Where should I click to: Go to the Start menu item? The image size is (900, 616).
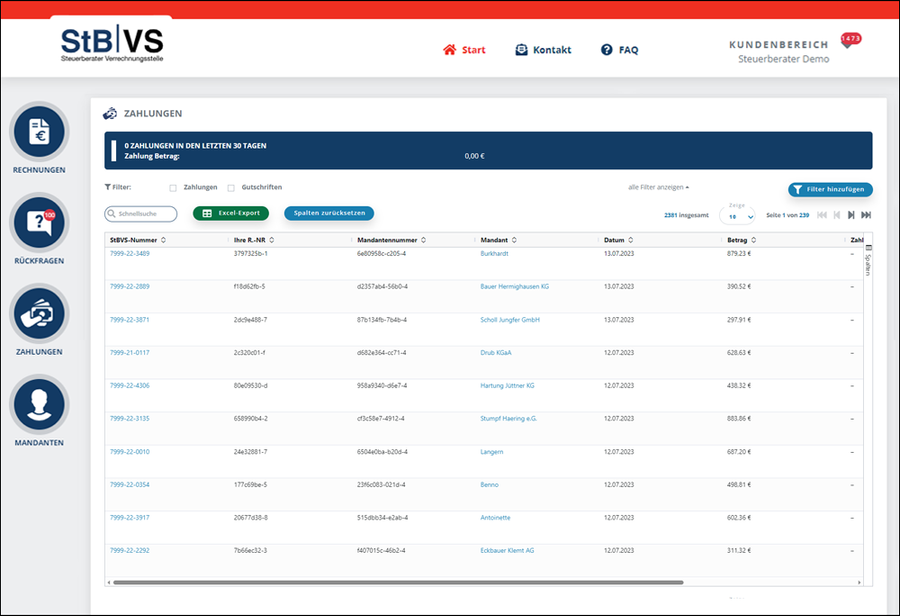(x=464, y=50)
